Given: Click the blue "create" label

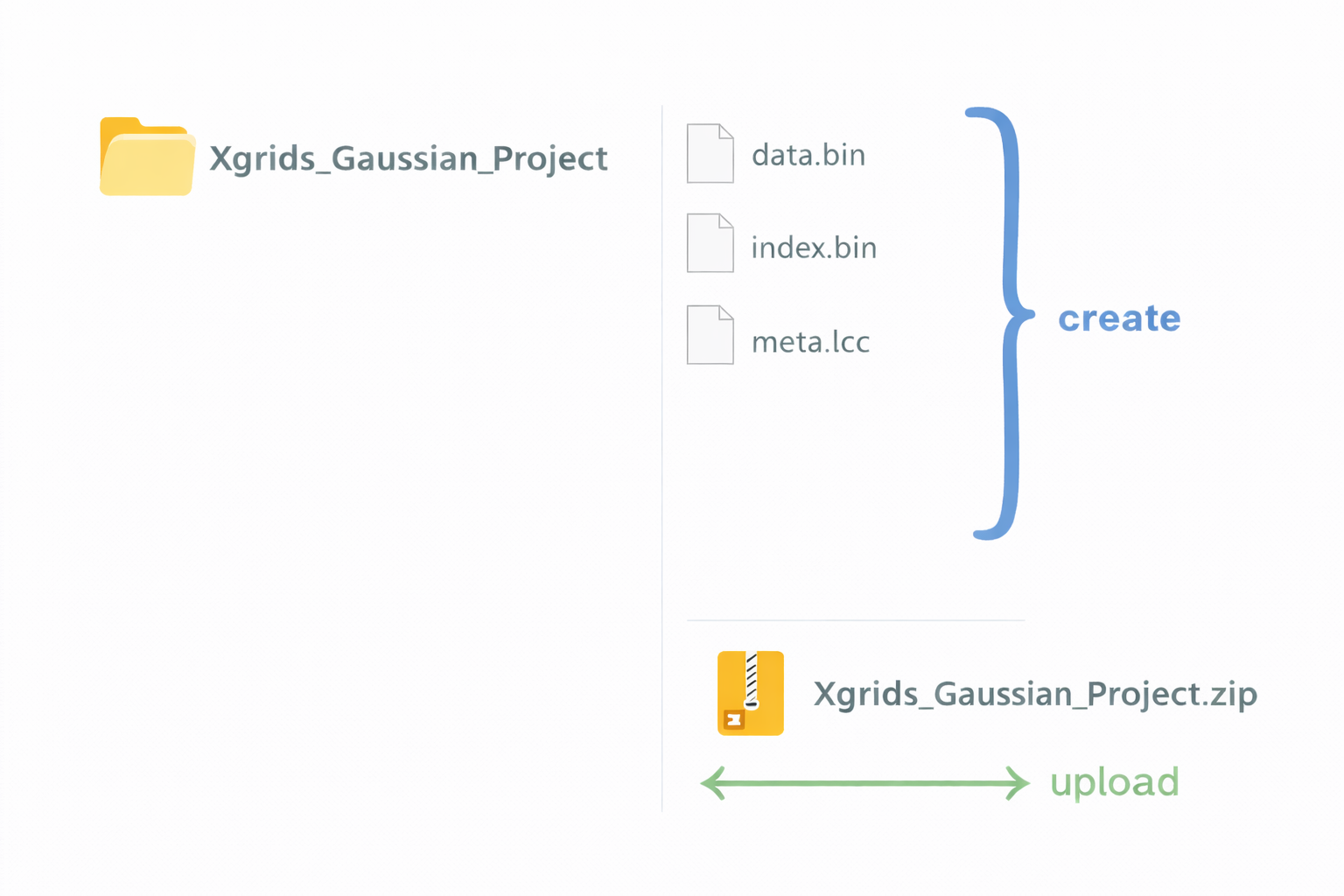Looking at the screenshot, I should coord(1119,318).
